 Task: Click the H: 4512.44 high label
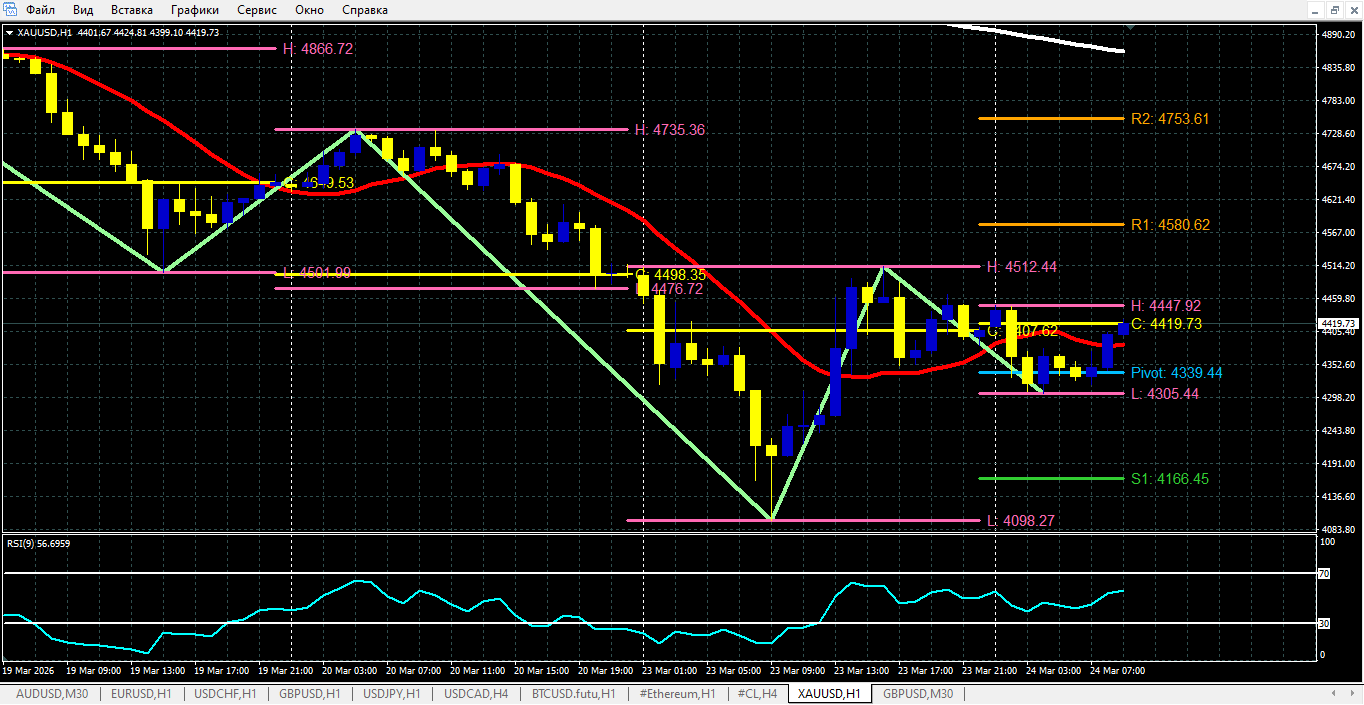point(1022,267)
